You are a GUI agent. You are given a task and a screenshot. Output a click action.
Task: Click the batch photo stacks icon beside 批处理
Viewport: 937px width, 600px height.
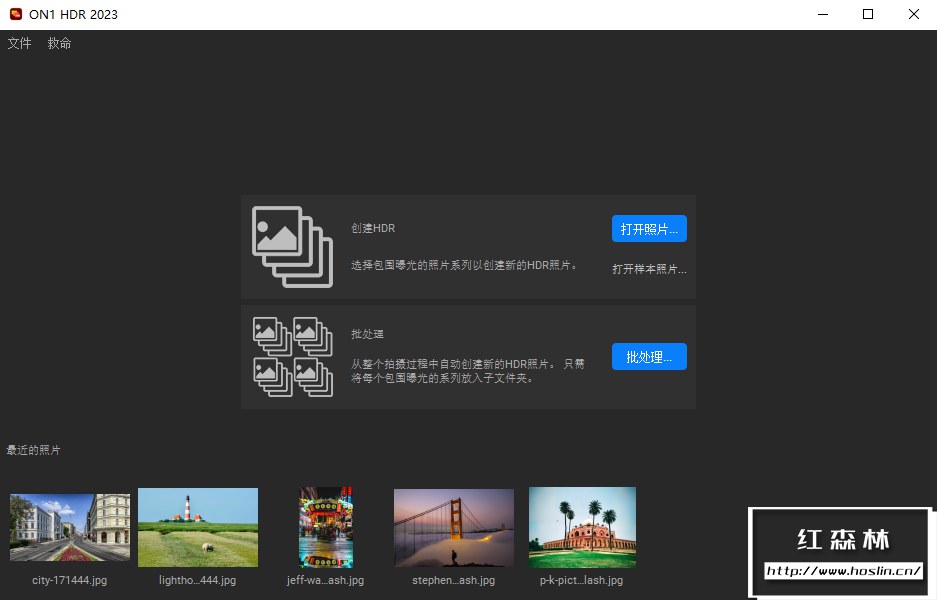(291, 356)
